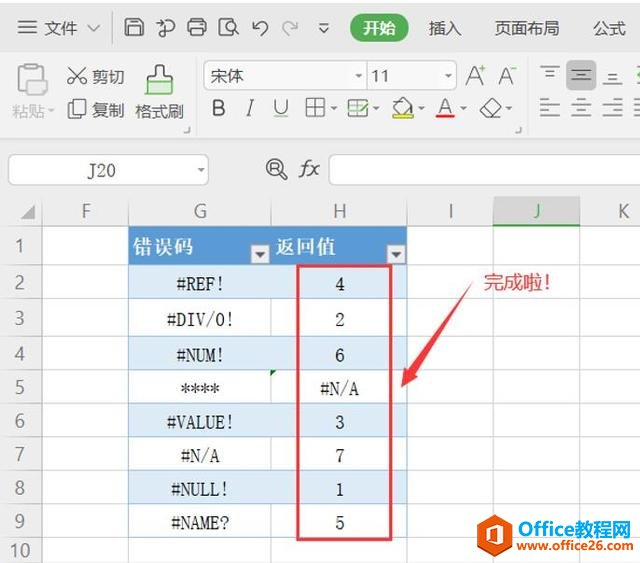Click the Undo arrow
The height and width of the screenshot is (563, 640).
260,28
